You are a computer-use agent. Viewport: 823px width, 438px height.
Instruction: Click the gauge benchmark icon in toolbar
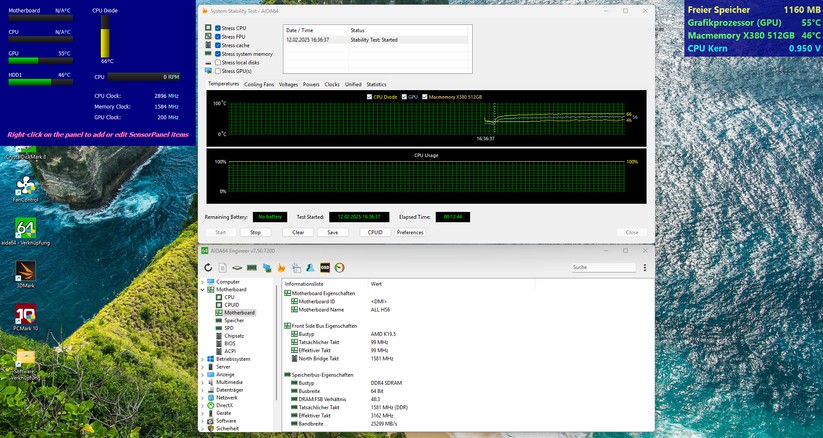(339, 267)
